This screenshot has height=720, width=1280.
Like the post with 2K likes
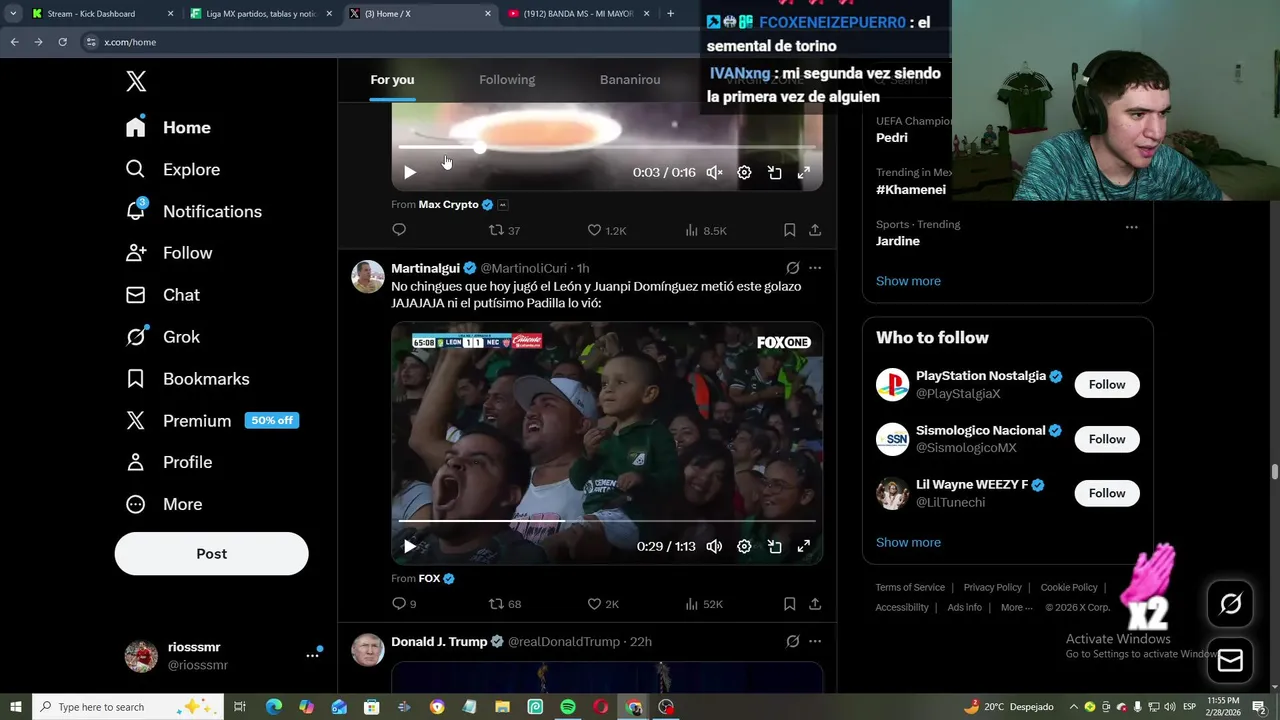[603, 604]
